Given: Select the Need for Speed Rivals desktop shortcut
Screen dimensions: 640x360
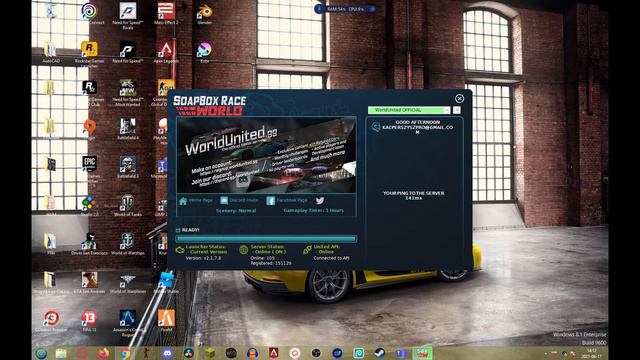Looking at the screenshot, I should point(128,16).
